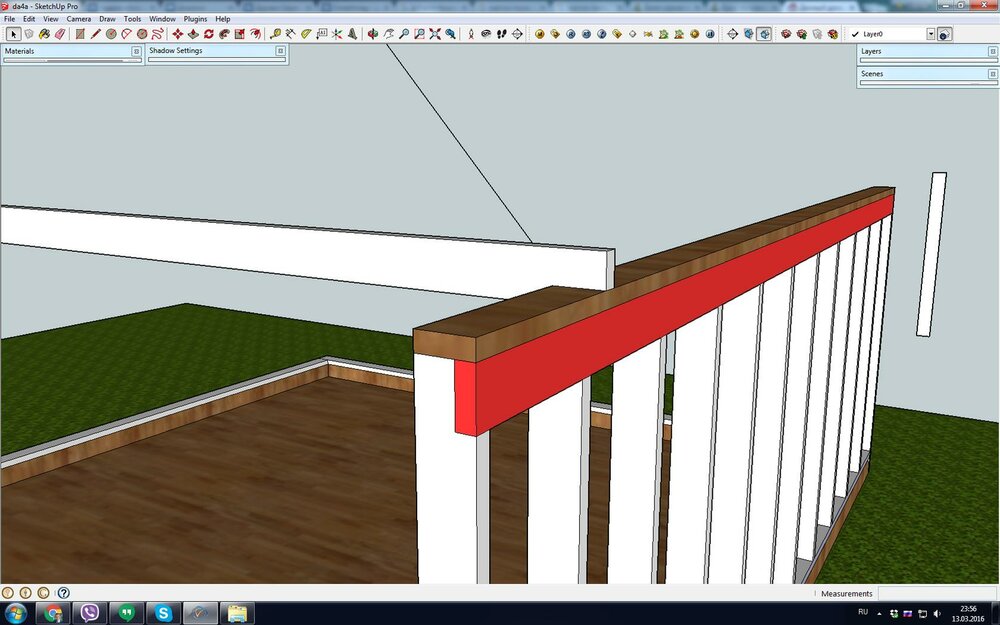1000x625 pixels.
Task: Open the Camera menu
Action: tap(78, 19)
